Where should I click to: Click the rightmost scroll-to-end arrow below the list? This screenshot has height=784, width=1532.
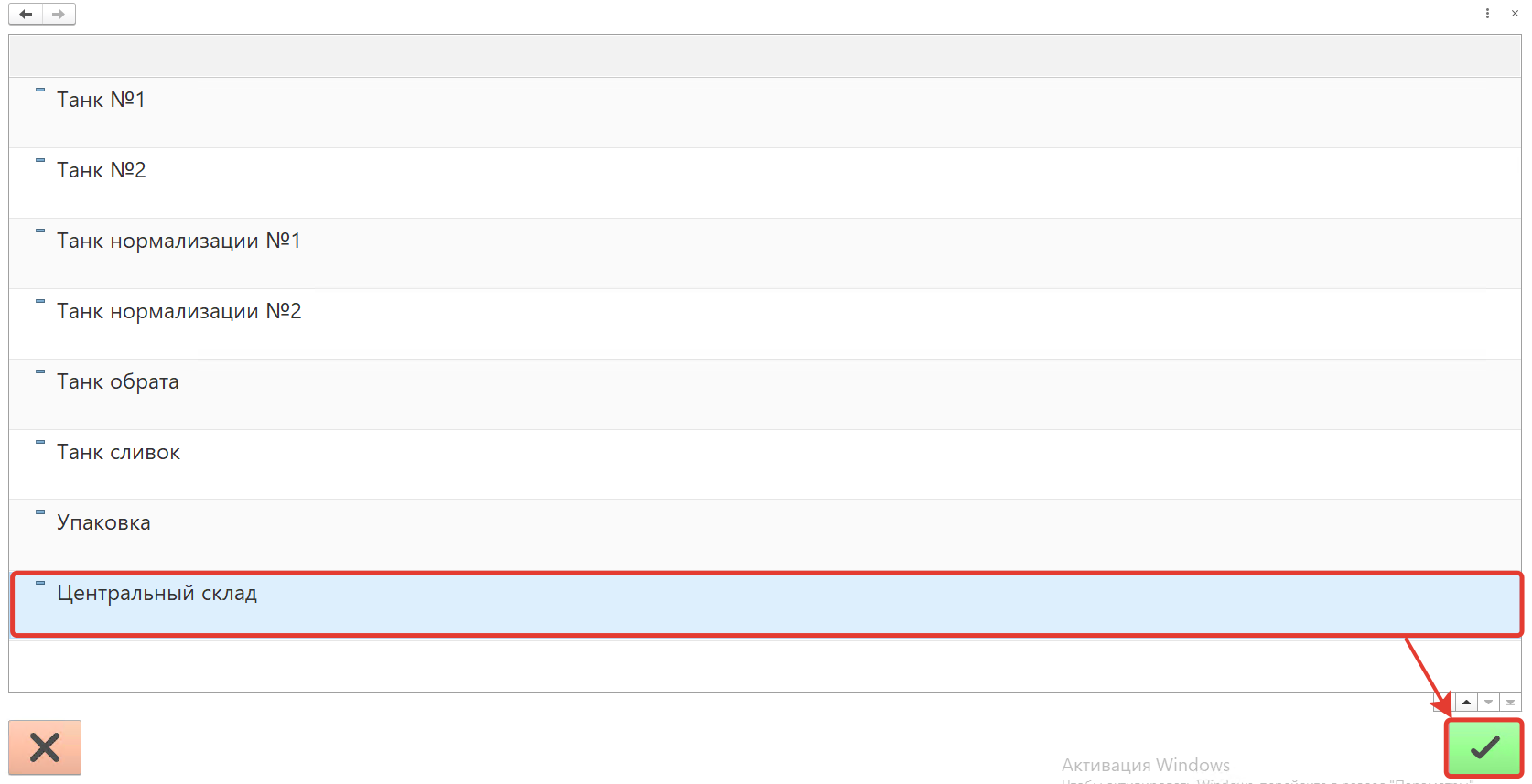click(1510, 703)
